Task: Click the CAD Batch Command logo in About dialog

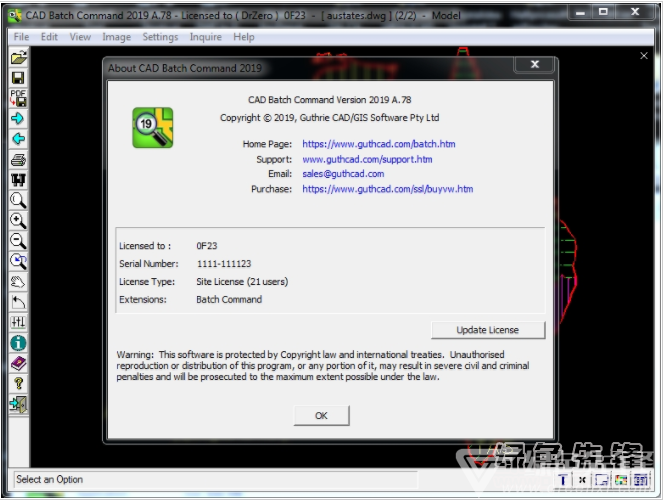Action: (x=153, y=128)
